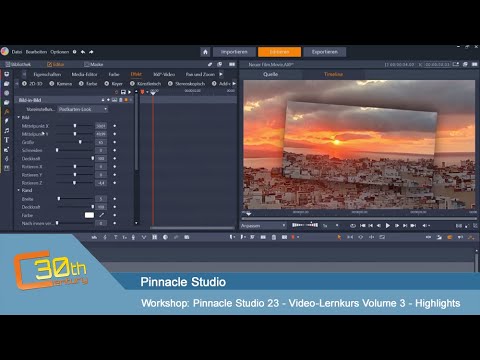Viewport: 480px width, 360px height.
Task: Toggle keyframe for Rand Breite
Action: coord(115,199)
